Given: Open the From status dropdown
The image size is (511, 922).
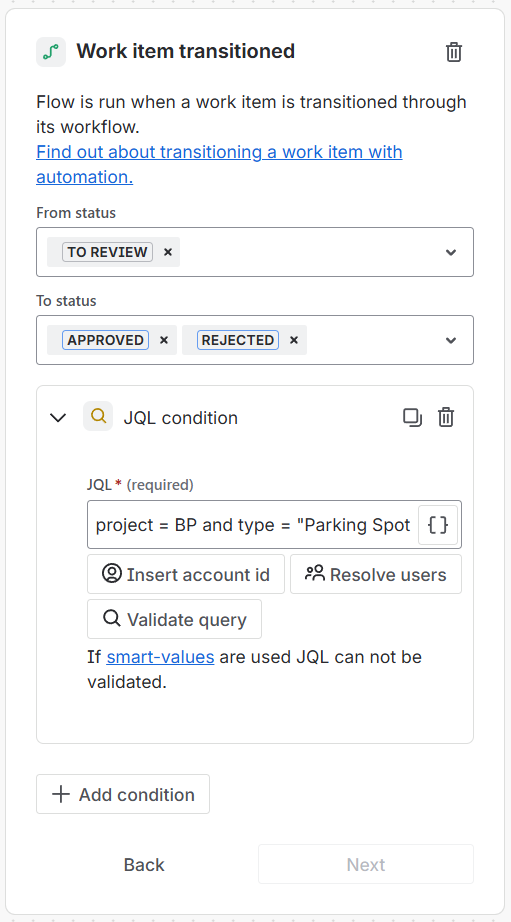Looking at the screenshot, I should coord(450,252).
